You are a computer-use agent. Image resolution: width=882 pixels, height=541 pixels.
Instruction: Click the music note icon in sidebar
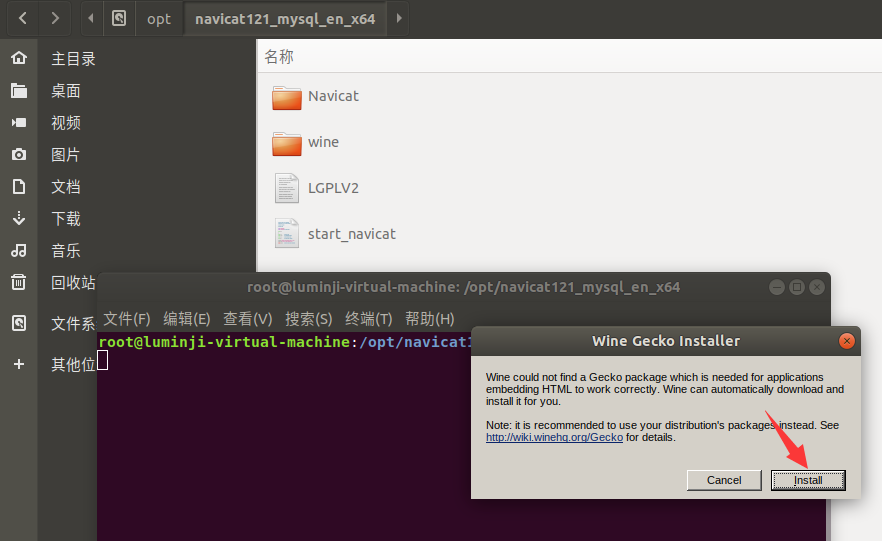19,250
